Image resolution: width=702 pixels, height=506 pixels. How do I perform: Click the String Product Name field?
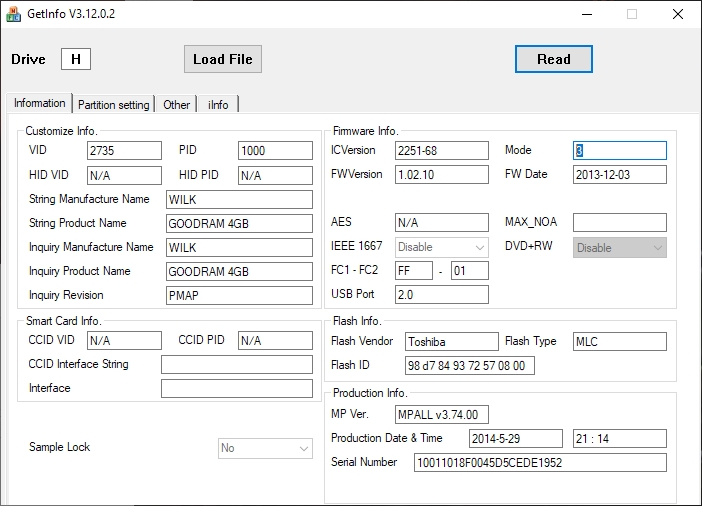(239, 223)
